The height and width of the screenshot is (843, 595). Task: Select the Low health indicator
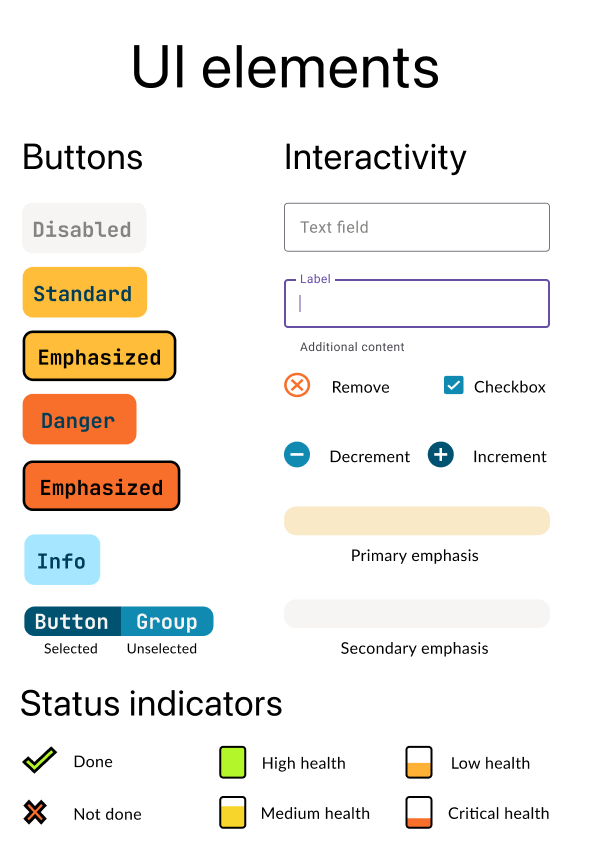417,762
